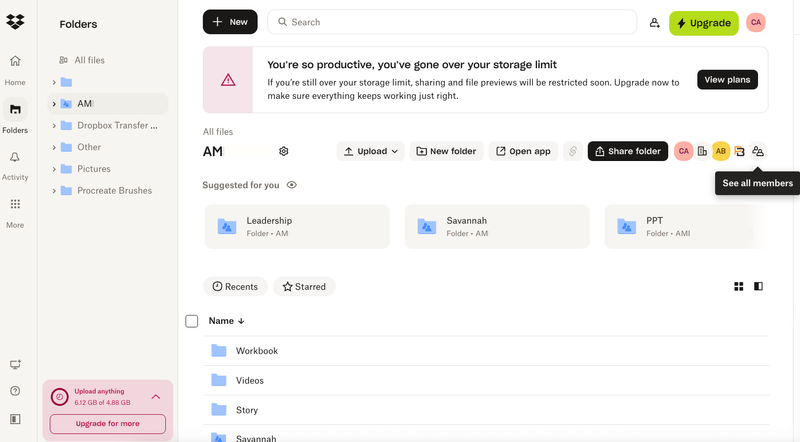
Task: Open the Story folder icon
Action: coord(219,410)
